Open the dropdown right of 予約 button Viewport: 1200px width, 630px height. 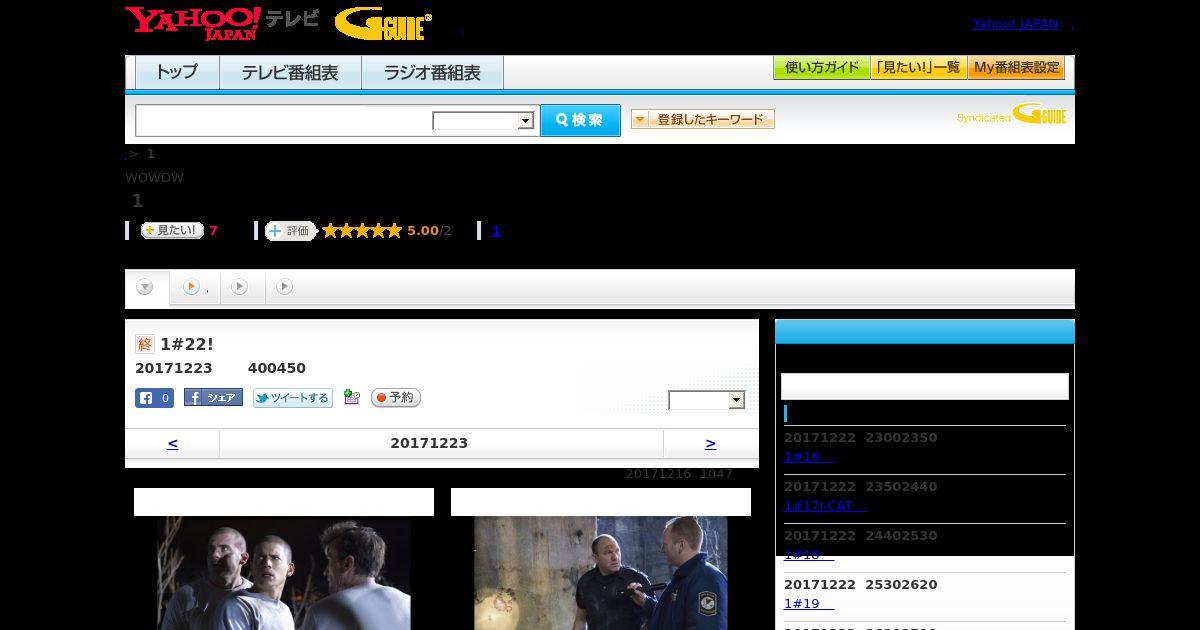[x=707, y=400]
